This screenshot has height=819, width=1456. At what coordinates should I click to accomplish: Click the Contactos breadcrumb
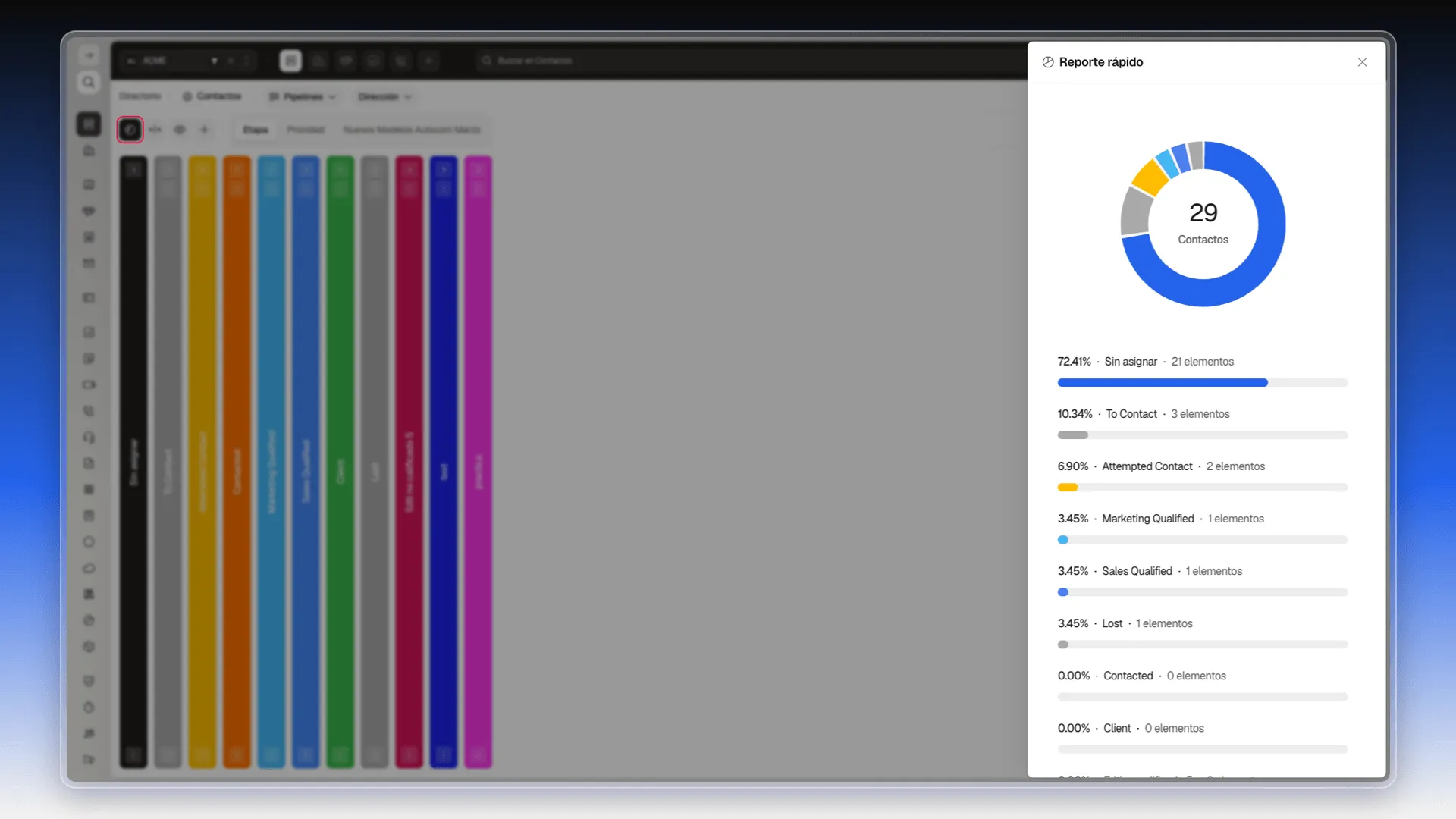click(x=212, y=96)
